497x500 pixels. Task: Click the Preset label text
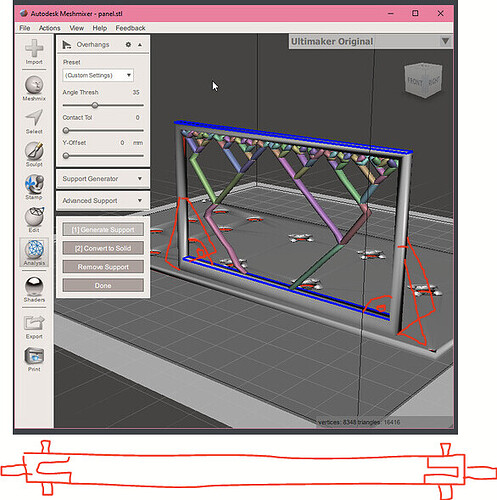click(x=71, y=62)
